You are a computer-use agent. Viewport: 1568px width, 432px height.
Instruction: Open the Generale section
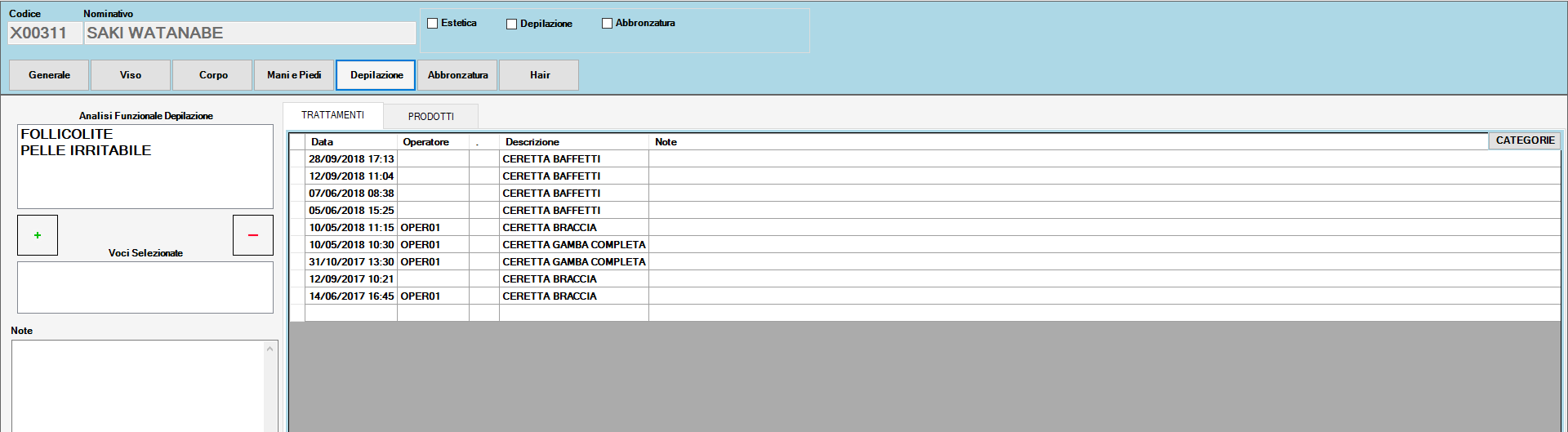[49, 75]
